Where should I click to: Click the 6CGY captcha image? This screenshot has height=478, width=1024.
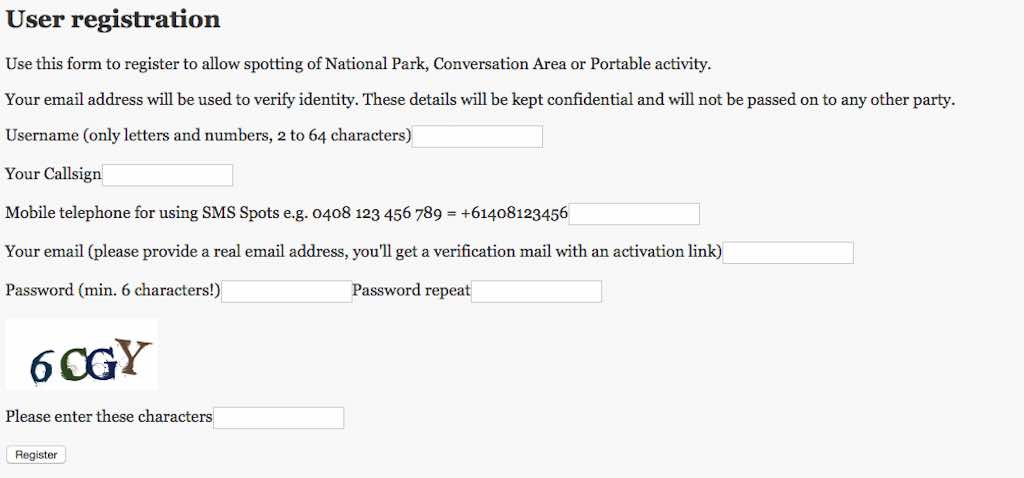82,355
